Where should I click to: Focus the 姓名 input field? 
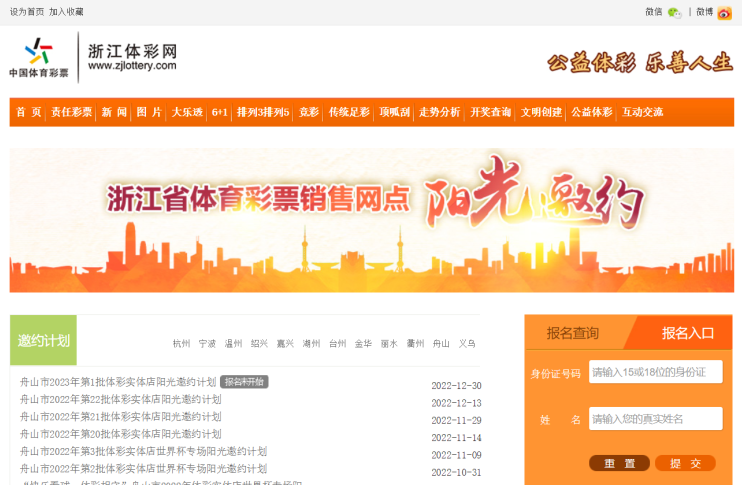(x=655, y=419)
